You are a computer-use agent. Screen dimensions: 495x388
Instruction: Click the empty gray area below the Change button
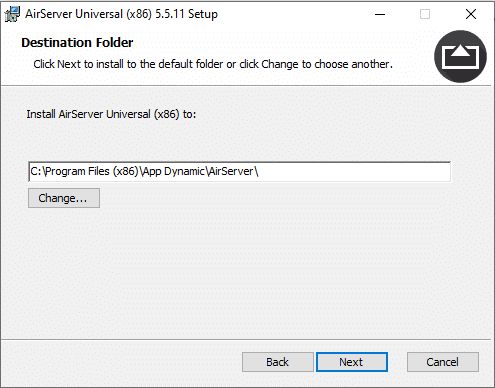(x=233, y=273)
